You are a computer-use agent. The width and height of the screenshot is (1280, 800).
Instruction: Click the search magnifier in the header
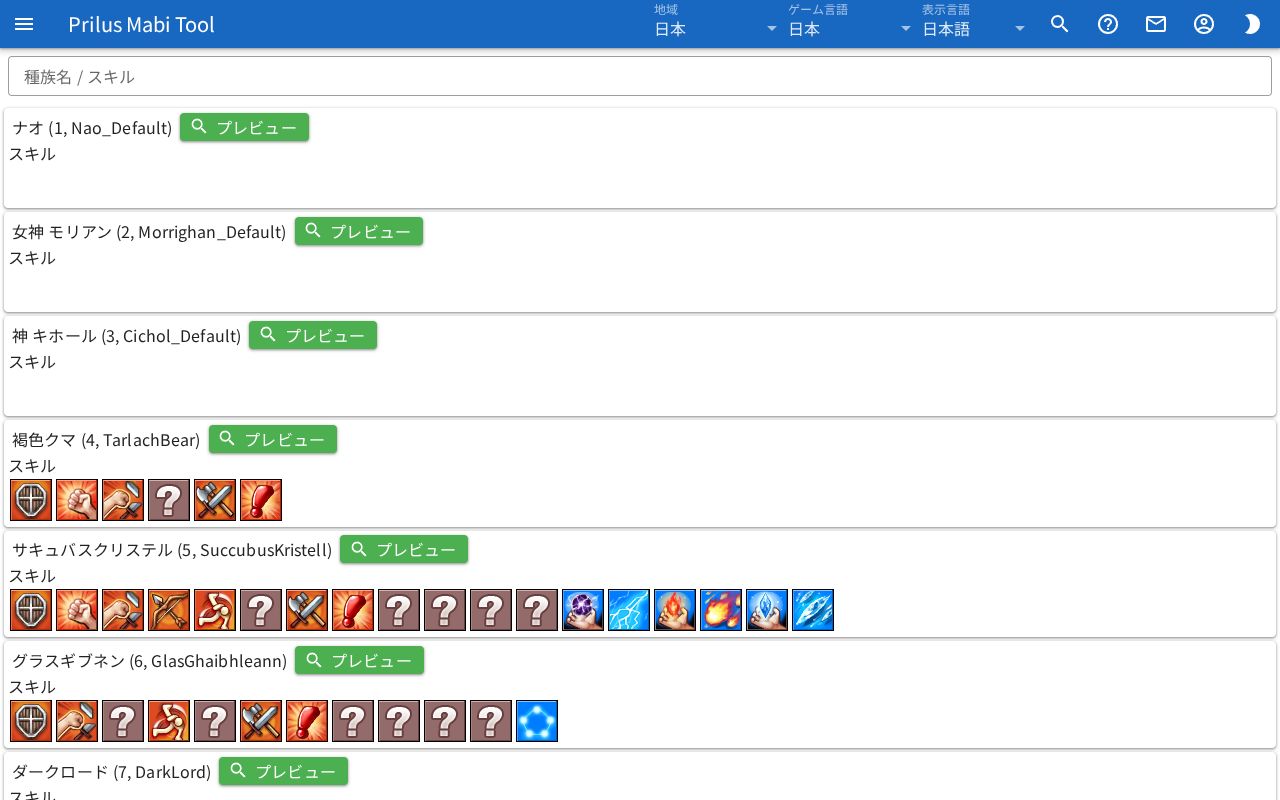coord(1060,24)
